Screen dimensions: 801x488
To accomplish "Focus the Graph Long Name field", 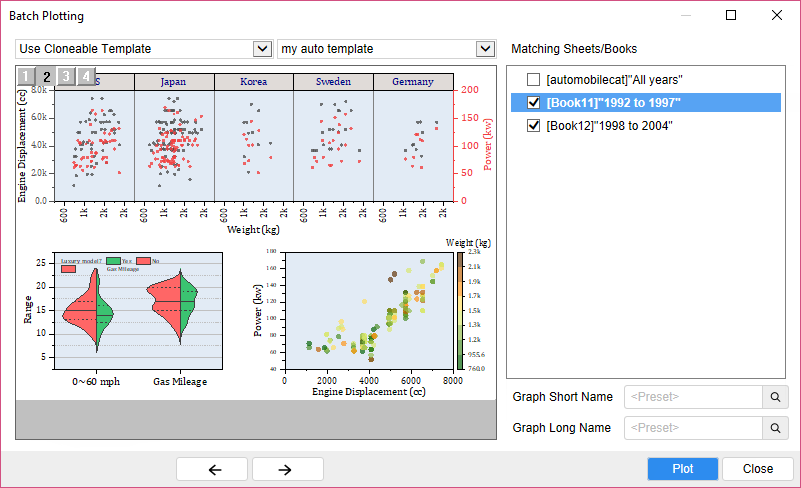I will [692, 428].
